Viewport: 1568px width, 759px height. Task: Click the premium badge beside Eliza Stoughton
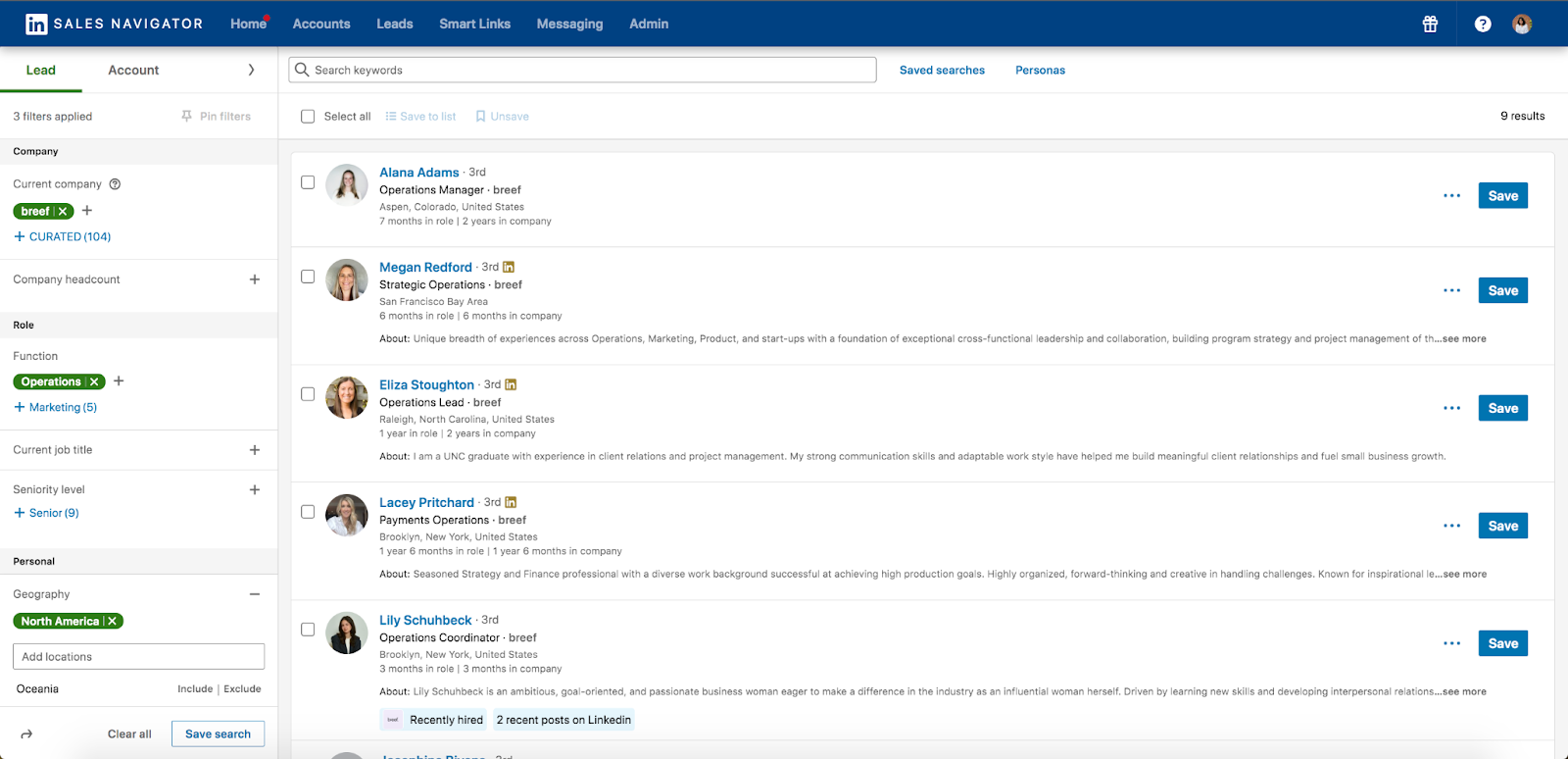click(x=511, y=384)
